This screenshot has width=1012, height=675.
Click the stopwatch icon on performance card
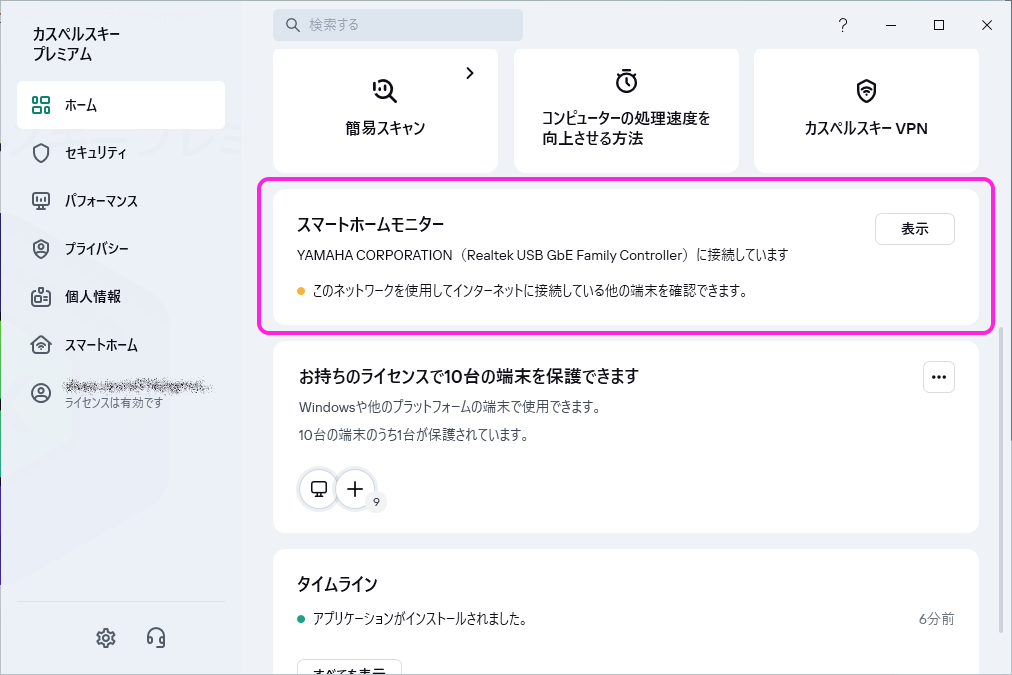pos(626,81)
